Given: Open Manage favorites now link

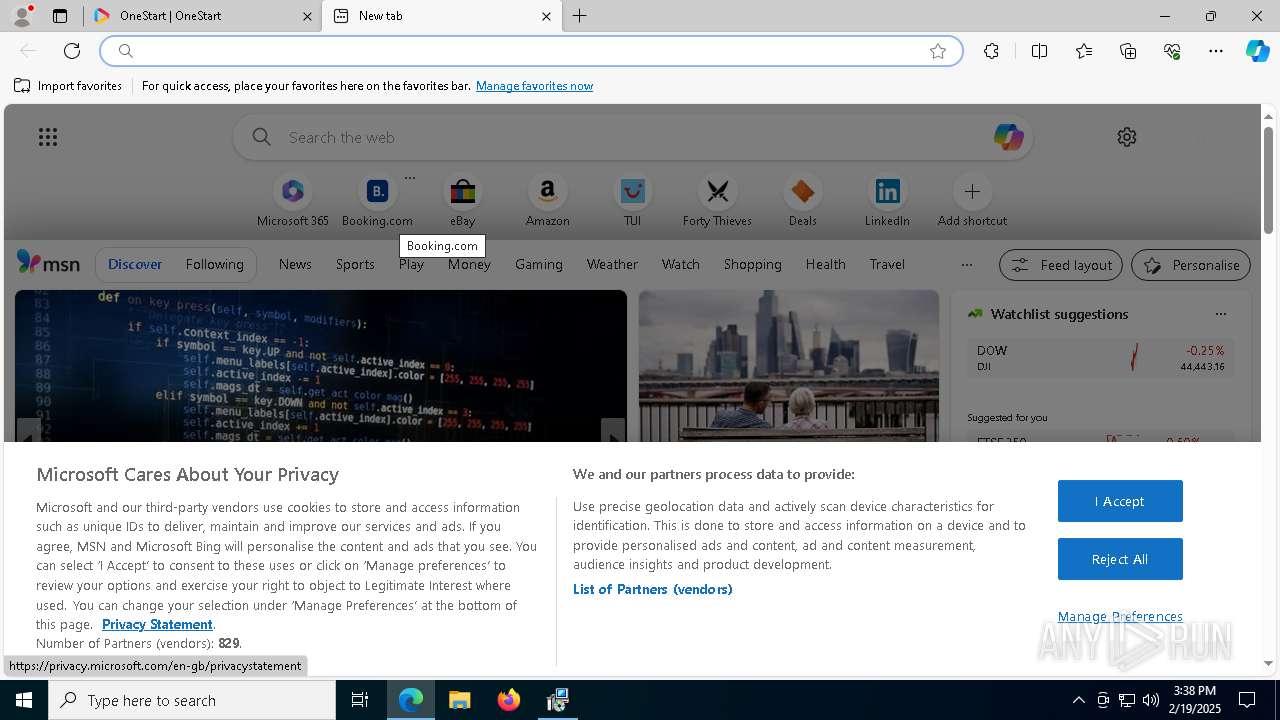Looking at the screenshot, I should (534, 86).
